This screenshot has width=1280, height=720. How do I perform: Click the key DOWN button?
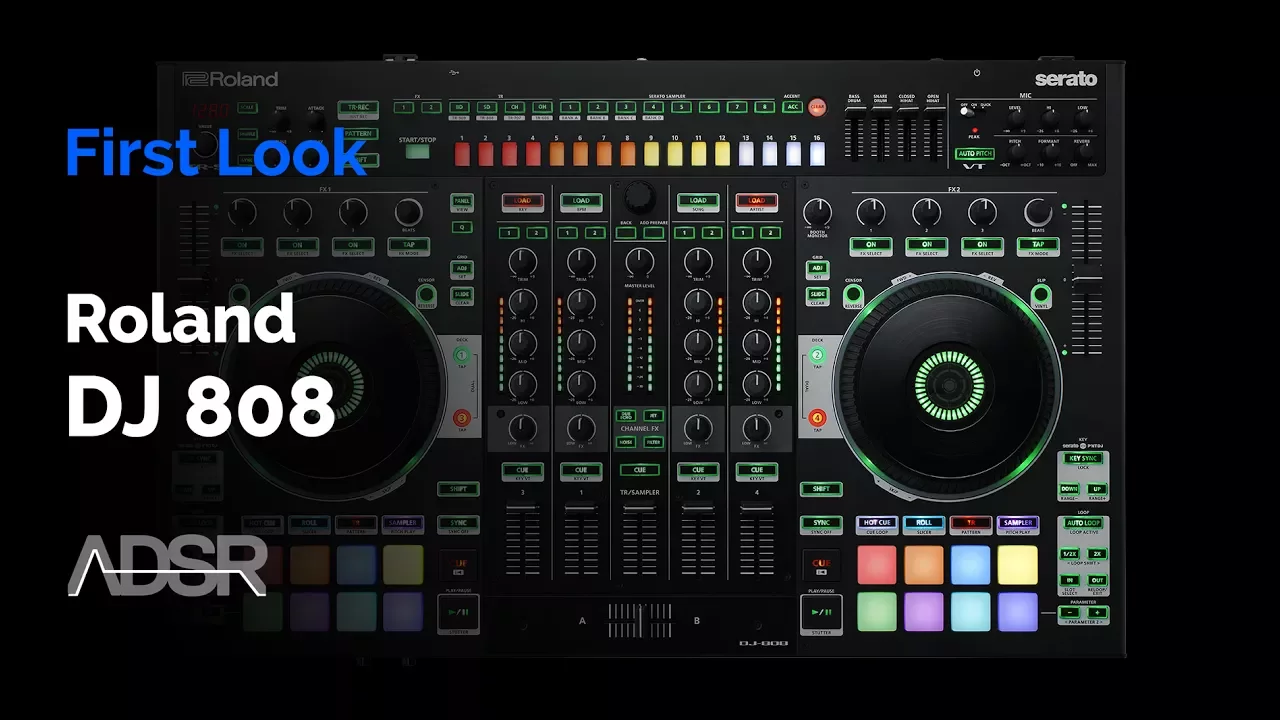[1069, 490]
